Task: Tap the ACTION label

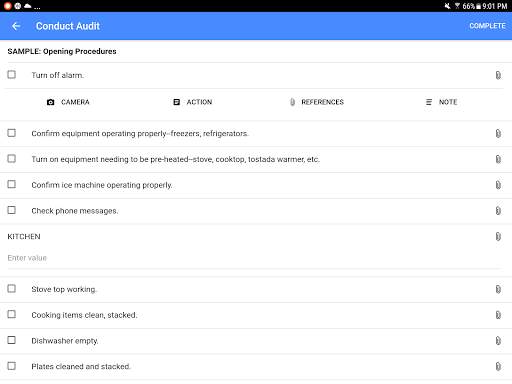Action: (x=199, y=102)
